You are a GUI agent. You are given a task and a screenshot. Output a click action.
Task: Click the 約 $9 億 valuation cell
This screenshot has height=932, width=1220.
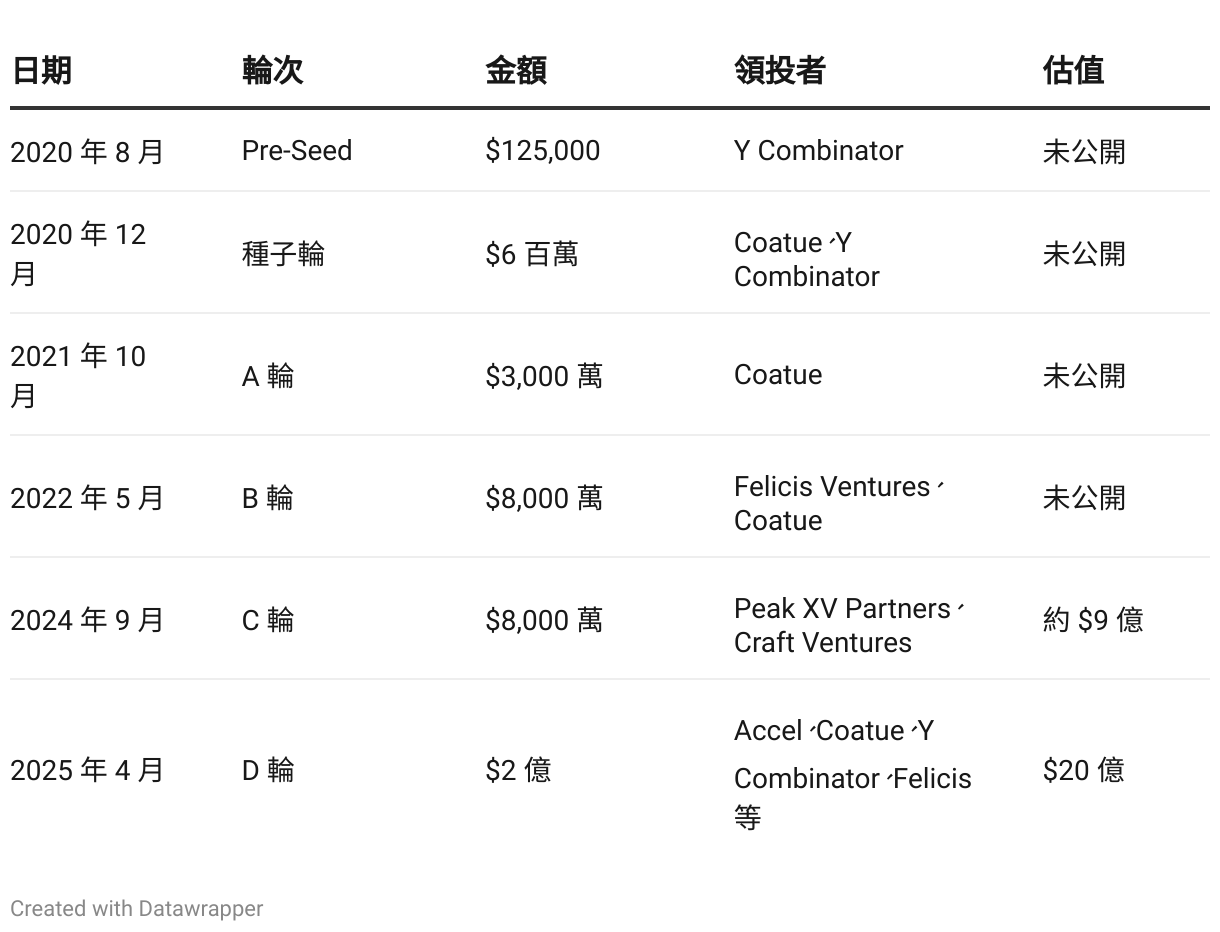pos(1092,620)
